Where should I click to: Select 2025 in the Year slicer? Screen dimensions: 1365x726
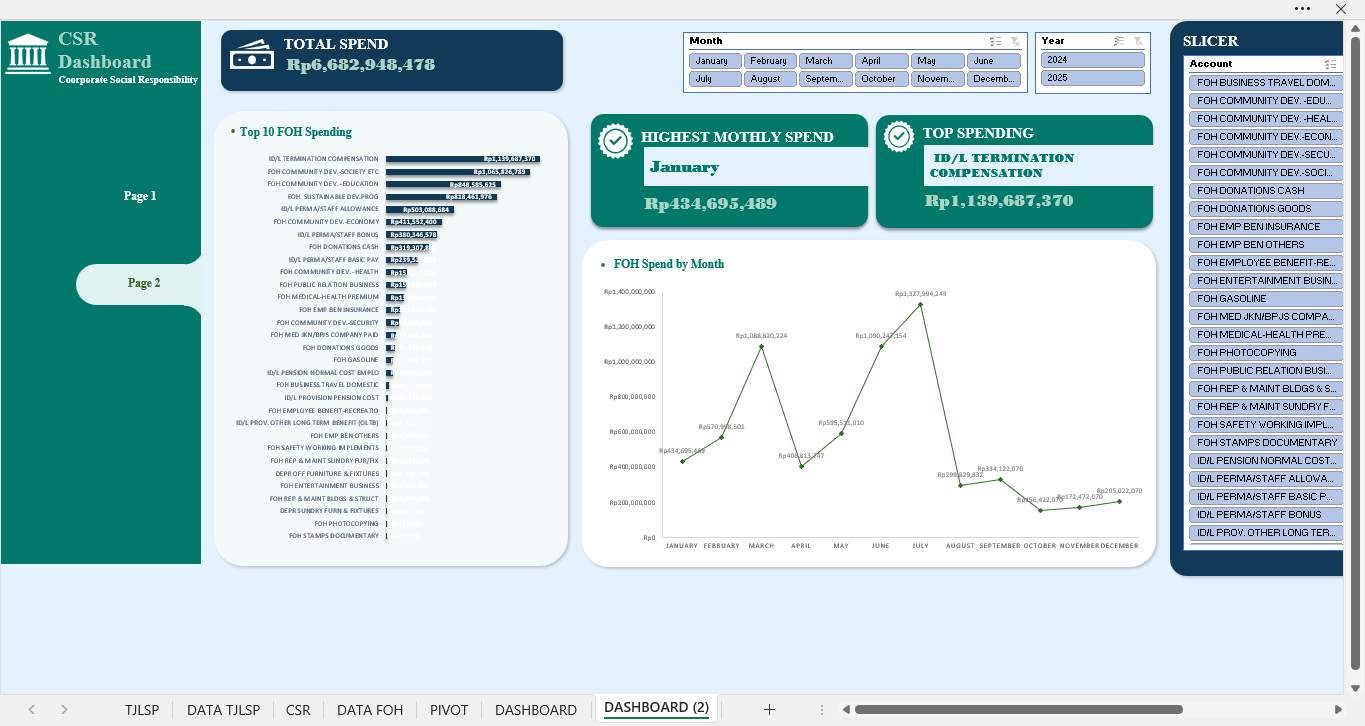tap(1092, 78)
